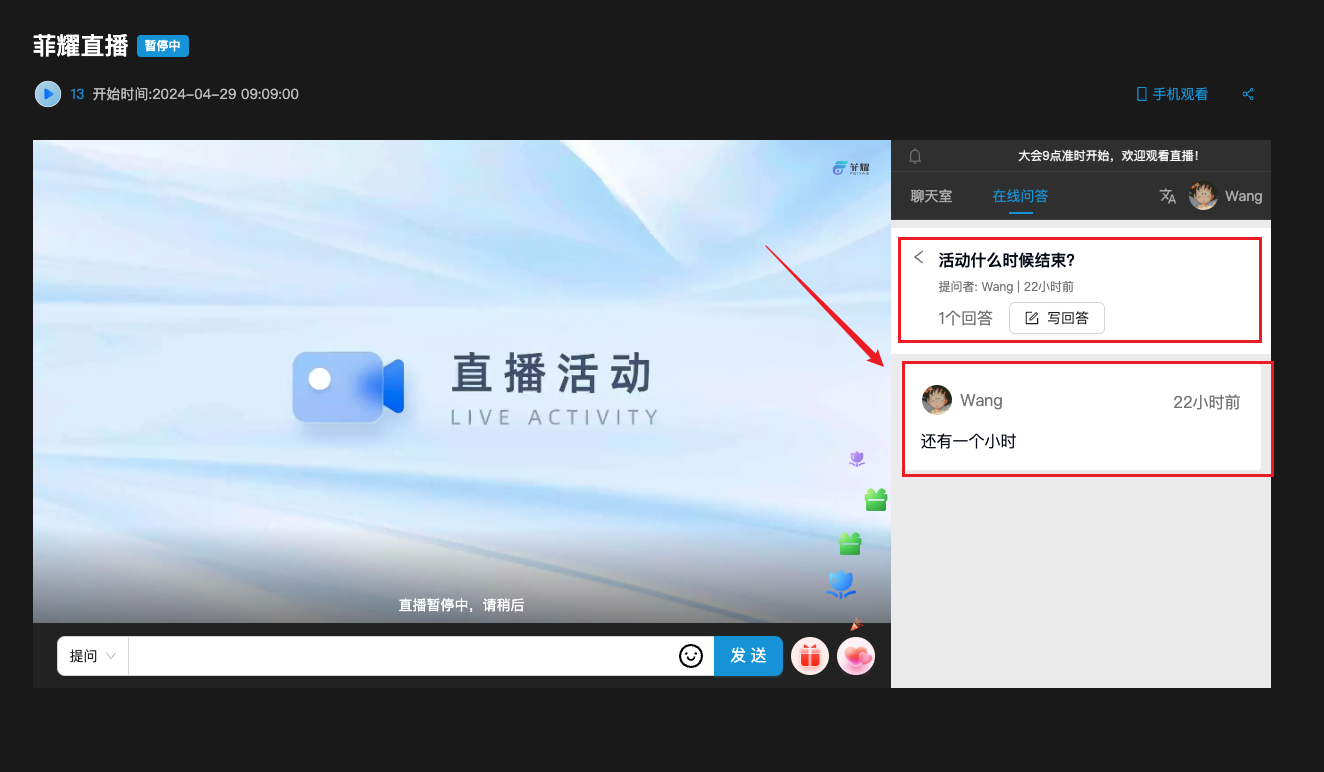Select the 在线问答 tab
Viewport: 1324px width, 772px height.
tap(1020, 196)
